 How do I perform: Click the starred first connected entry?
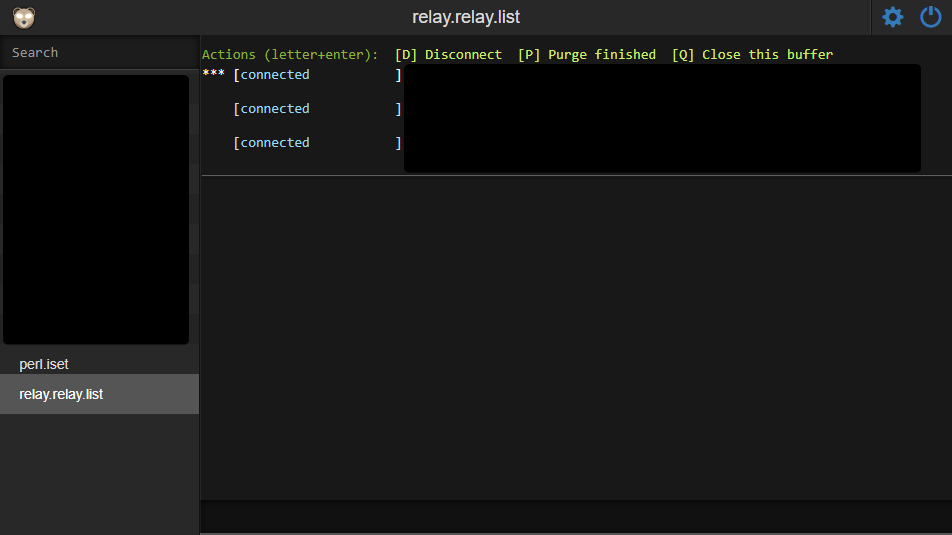tap(302, 75)
